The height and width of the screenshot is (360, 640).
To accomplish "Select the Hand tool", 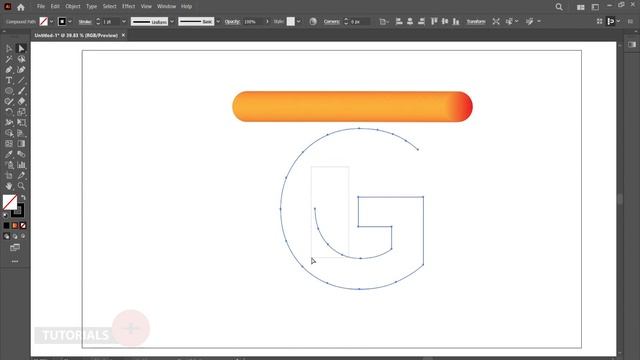I will coord(9,186).
